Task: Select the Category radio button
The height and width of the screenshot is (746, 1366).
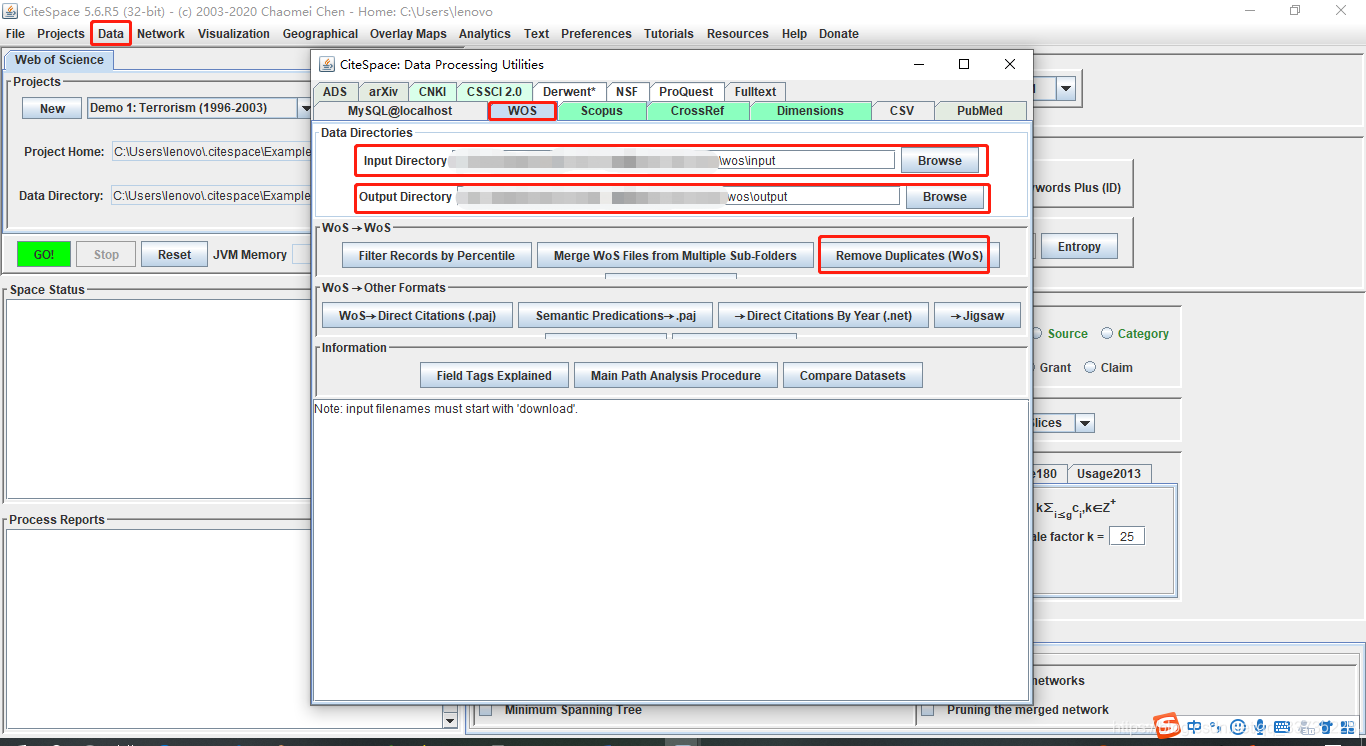Action: 1107,334
